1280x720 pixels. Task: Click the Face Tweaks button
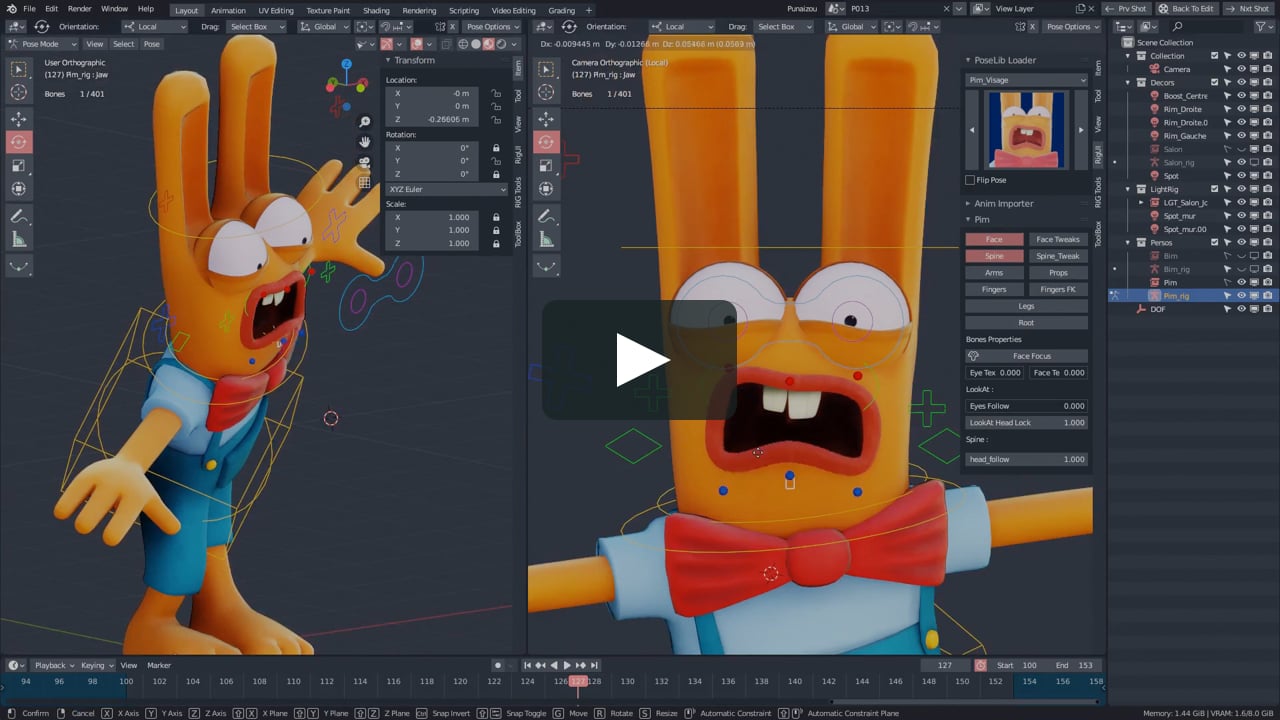tap(1057, 240)
